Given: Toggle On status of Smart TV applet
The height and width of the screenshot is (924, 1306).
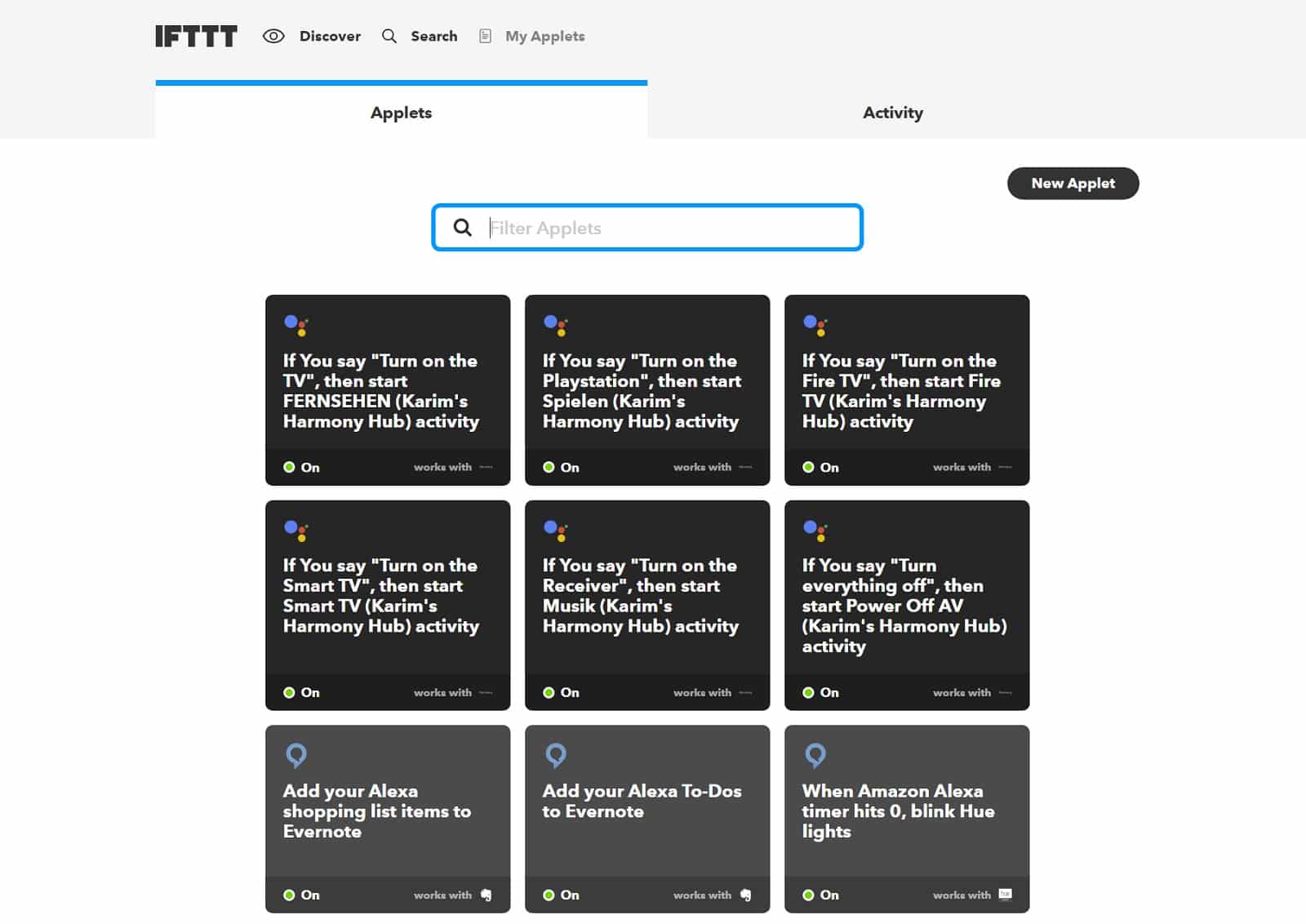Looking at the screenshot, I should 301,692.
